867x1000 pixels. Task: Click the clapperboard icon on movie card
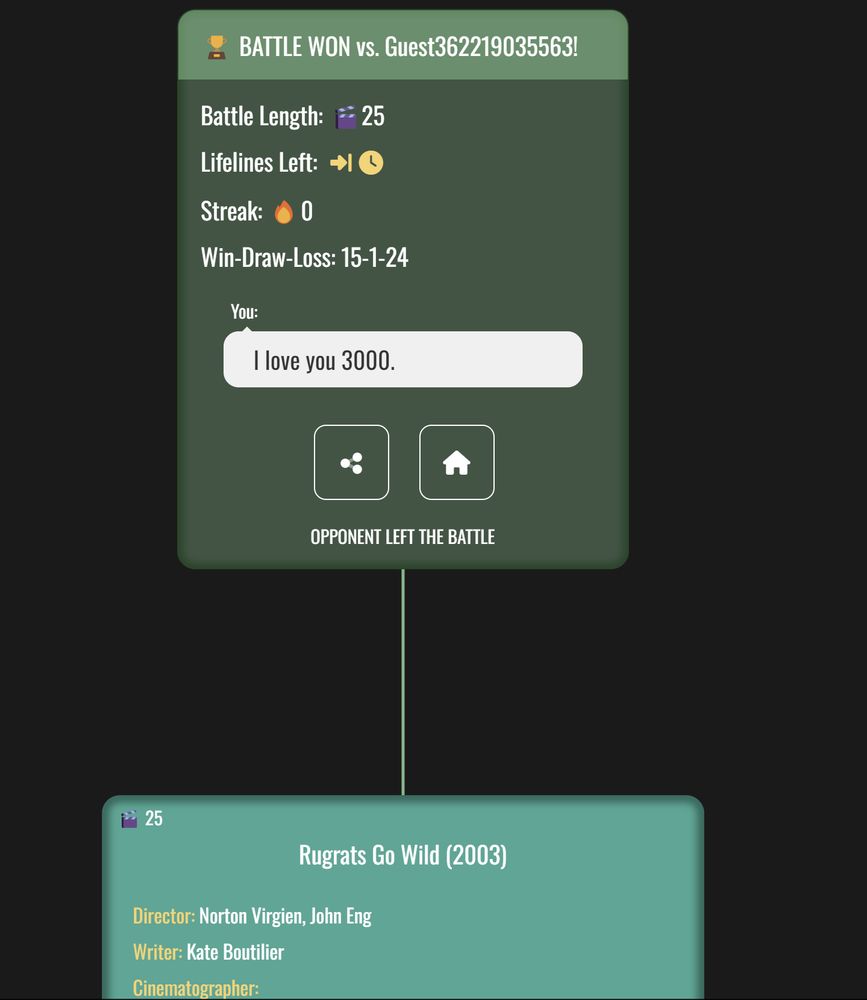[x=129, y=819]
